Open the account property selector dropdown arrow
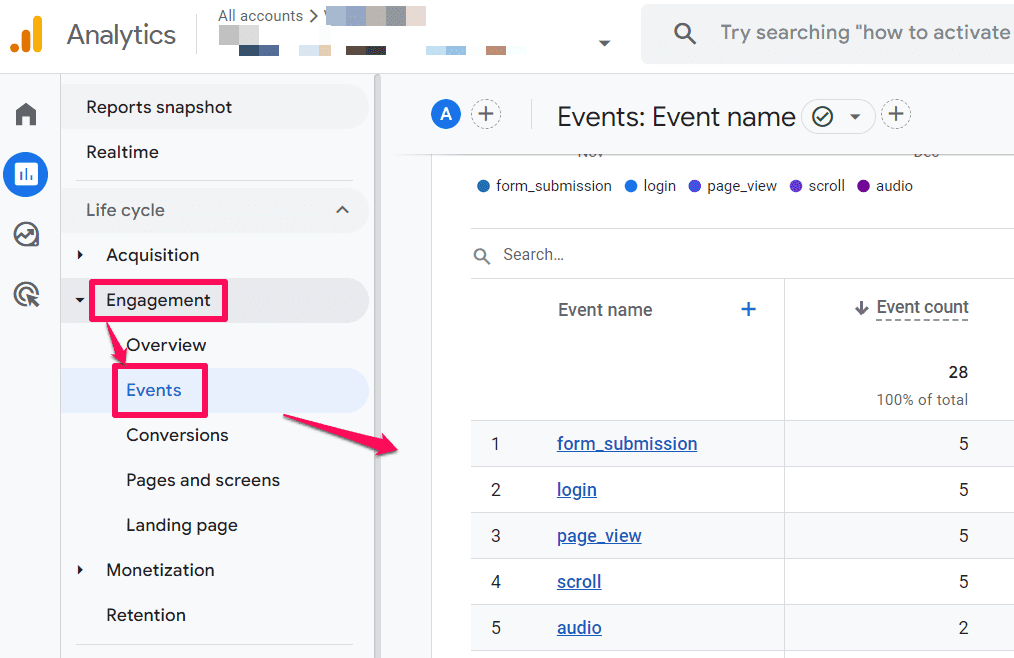The image size is (1014, 658). pyautogui.click(x=603, y=43)
